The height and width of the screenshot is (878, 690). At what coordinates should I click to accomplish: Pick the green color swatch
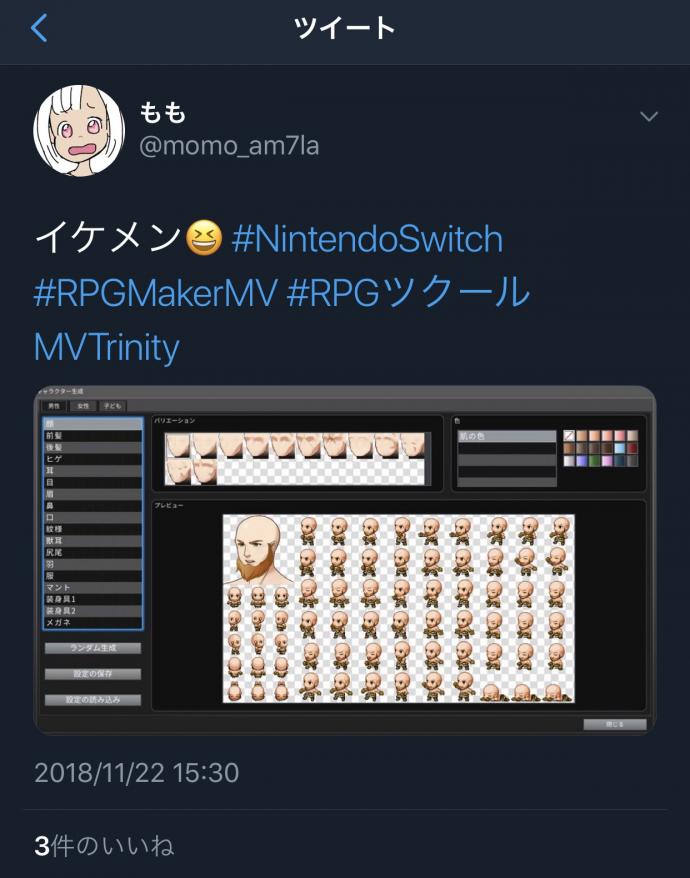point(594,461)
